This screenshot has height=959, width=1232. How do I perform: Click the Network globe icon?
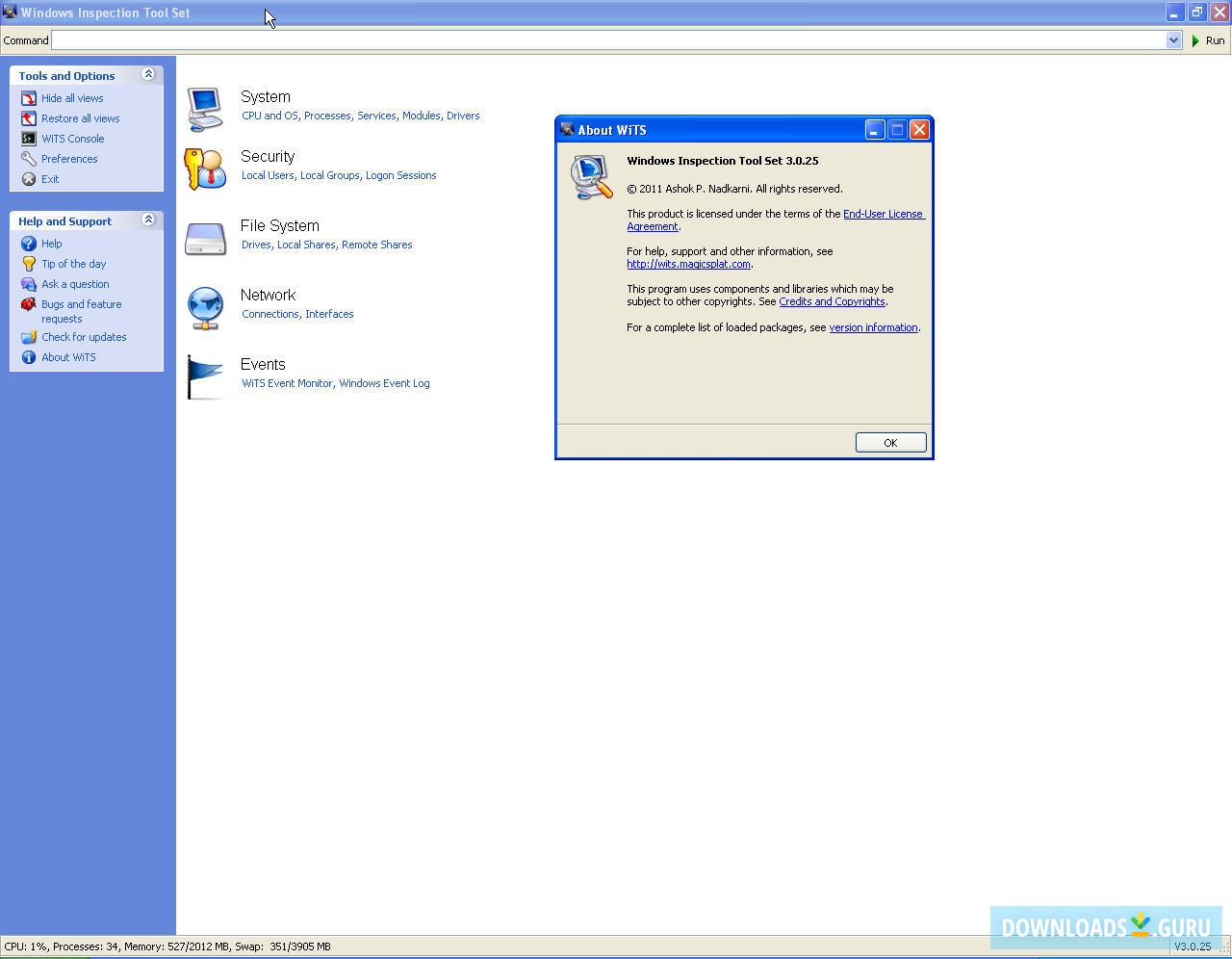tap(205, 308)
